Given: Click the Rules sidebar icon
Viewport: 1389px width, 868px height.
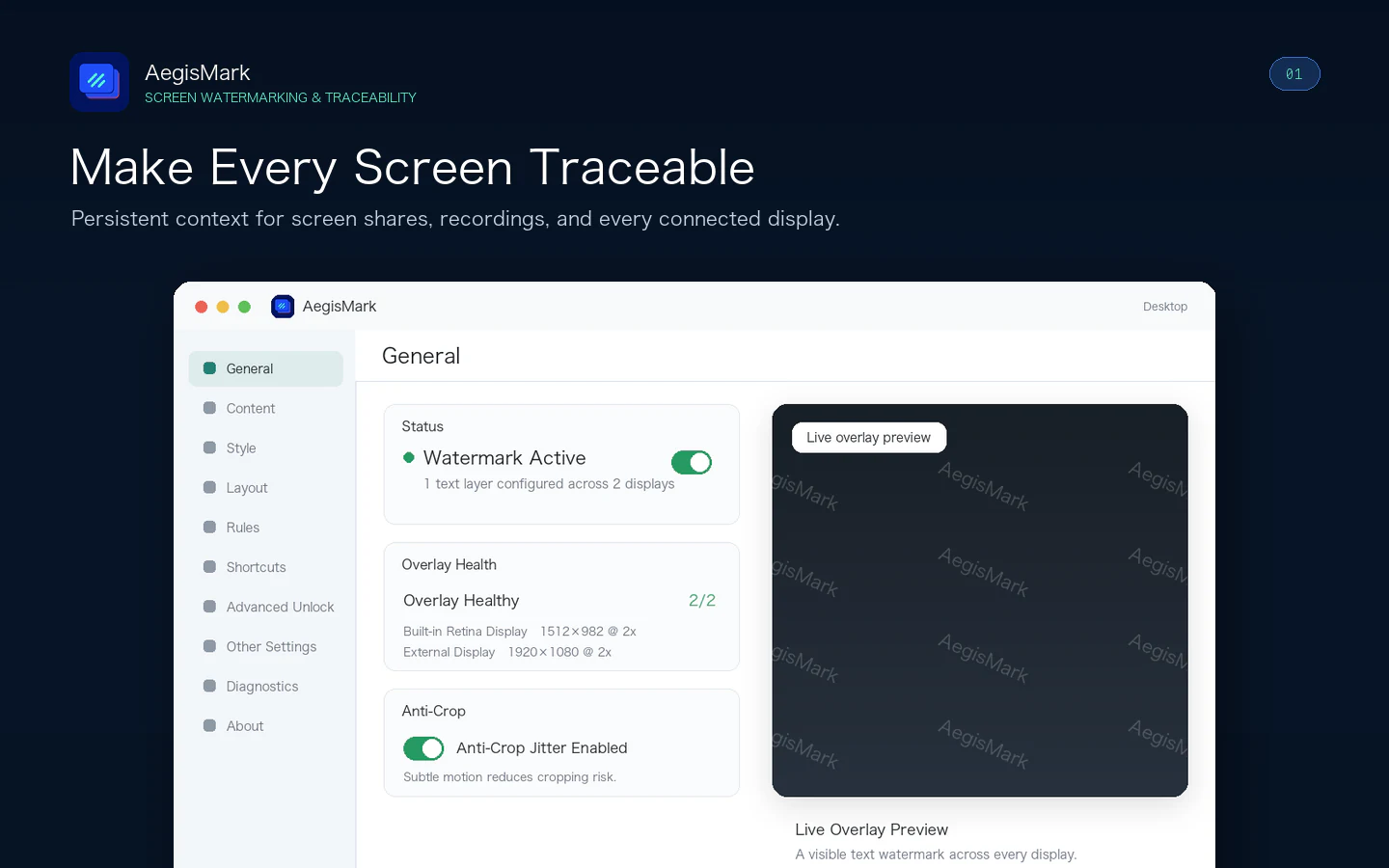Looking at the screenshot, I should coord(209,527).
